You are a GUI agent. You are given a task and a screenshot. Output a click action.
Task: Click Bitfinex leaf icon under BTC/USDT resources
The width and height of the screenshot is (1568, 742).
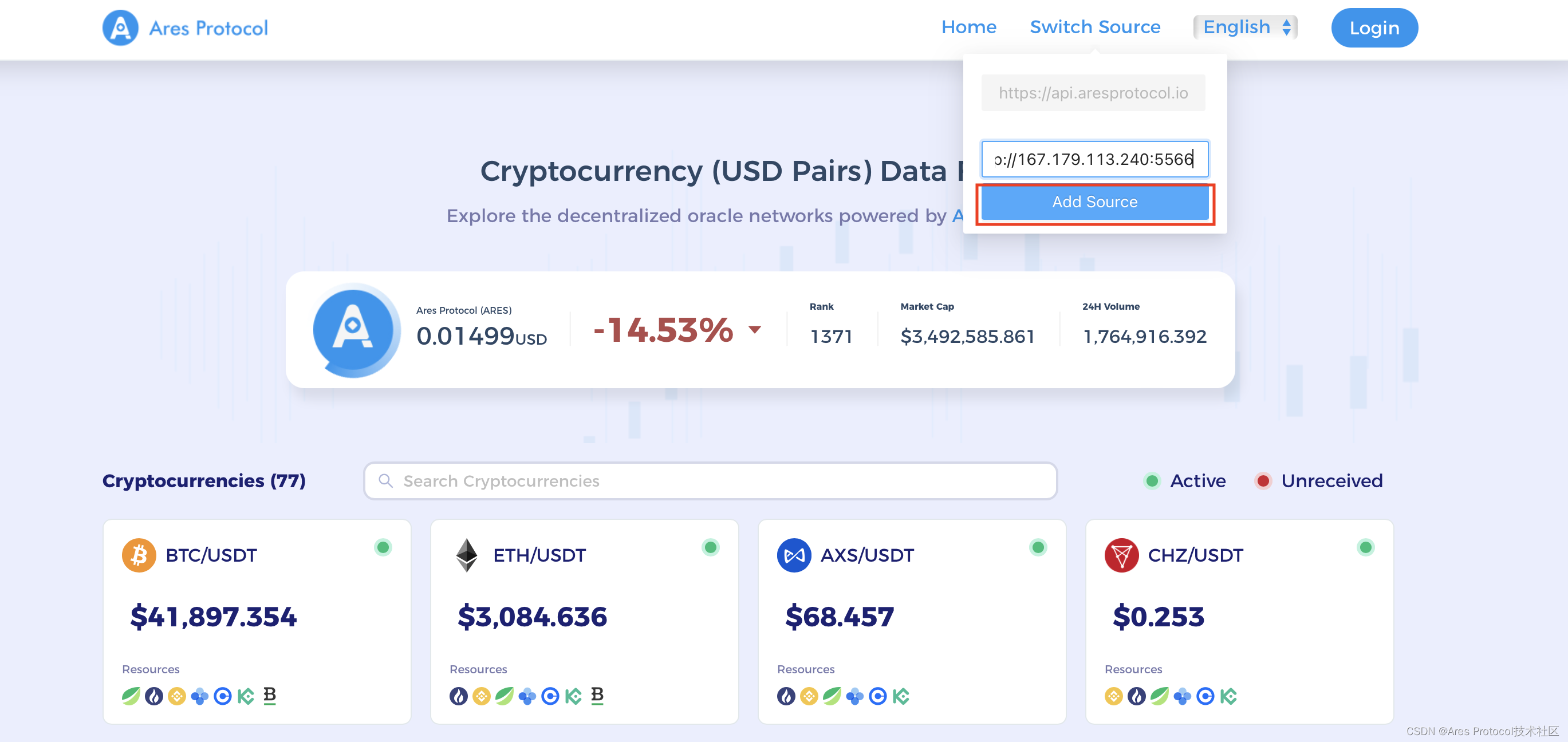click(x=131, y=696)
